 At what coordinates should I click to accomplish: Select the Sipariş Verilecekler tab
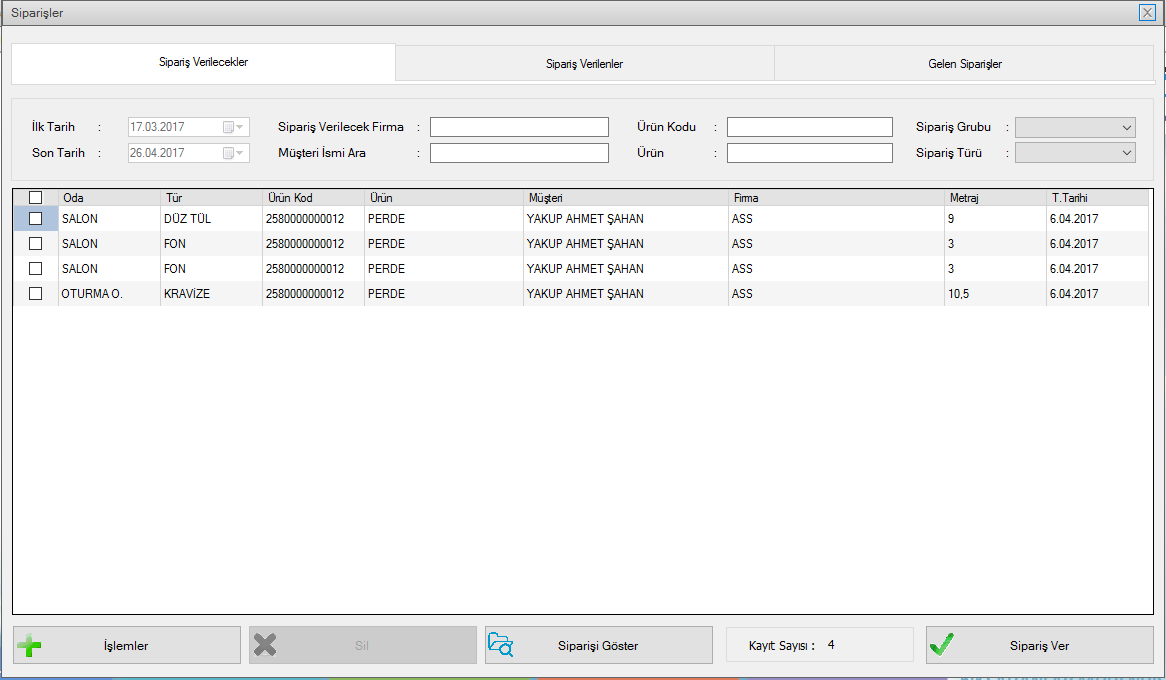(203, 62)
